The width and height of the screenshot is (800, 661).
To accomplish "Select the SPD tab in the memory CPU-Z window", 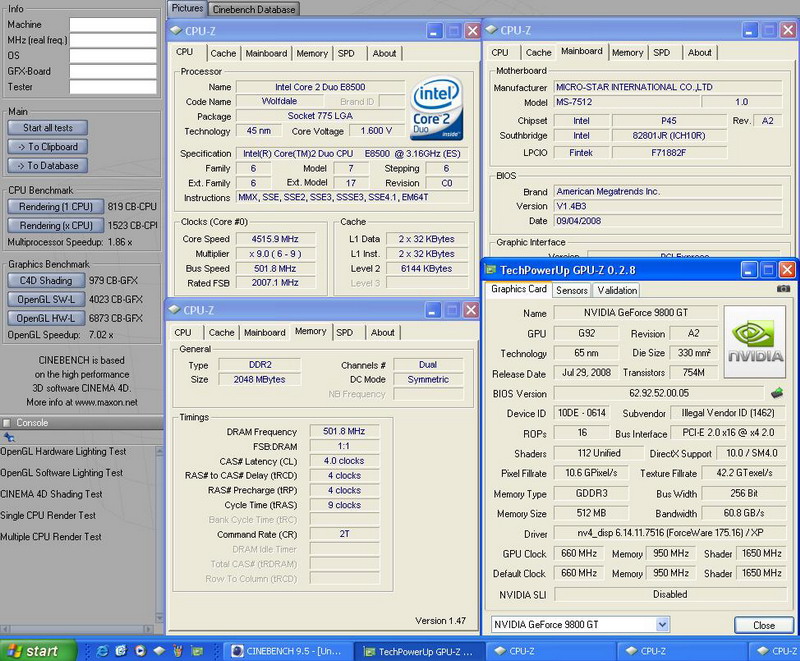I will coord(345,332).
